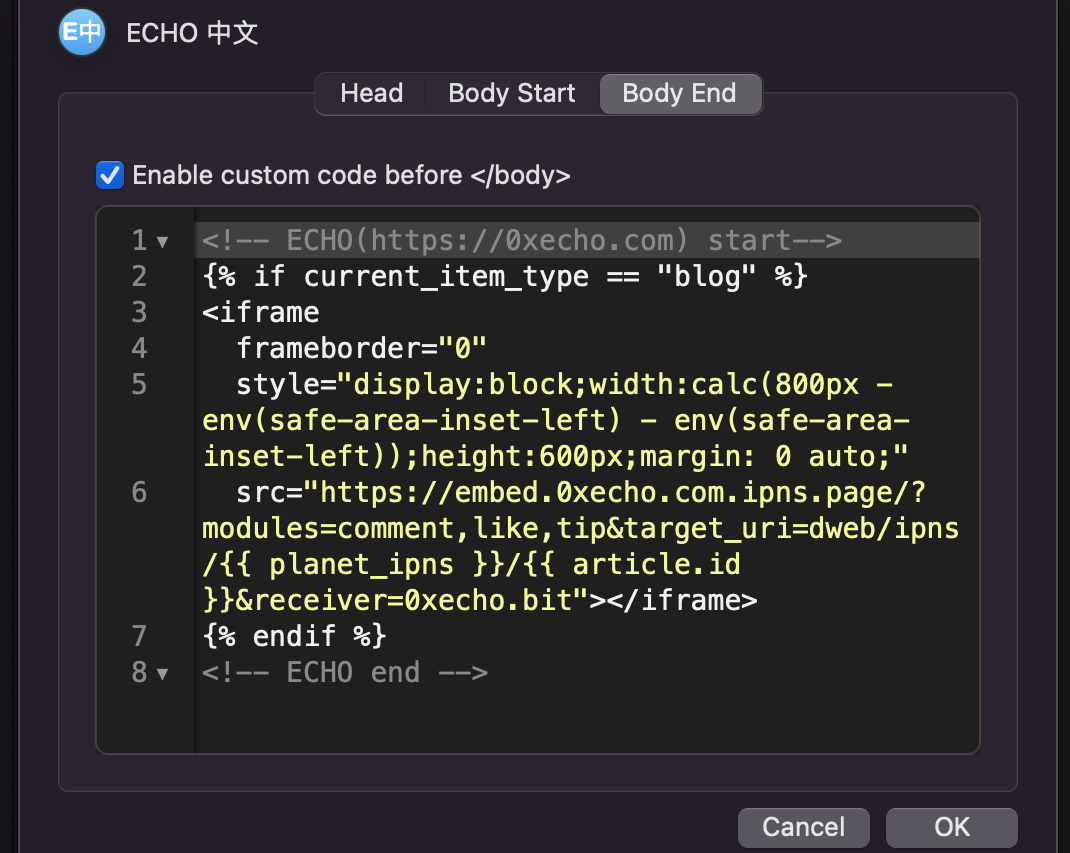Toggle Enable custom code before </body> checkbox

110,175
